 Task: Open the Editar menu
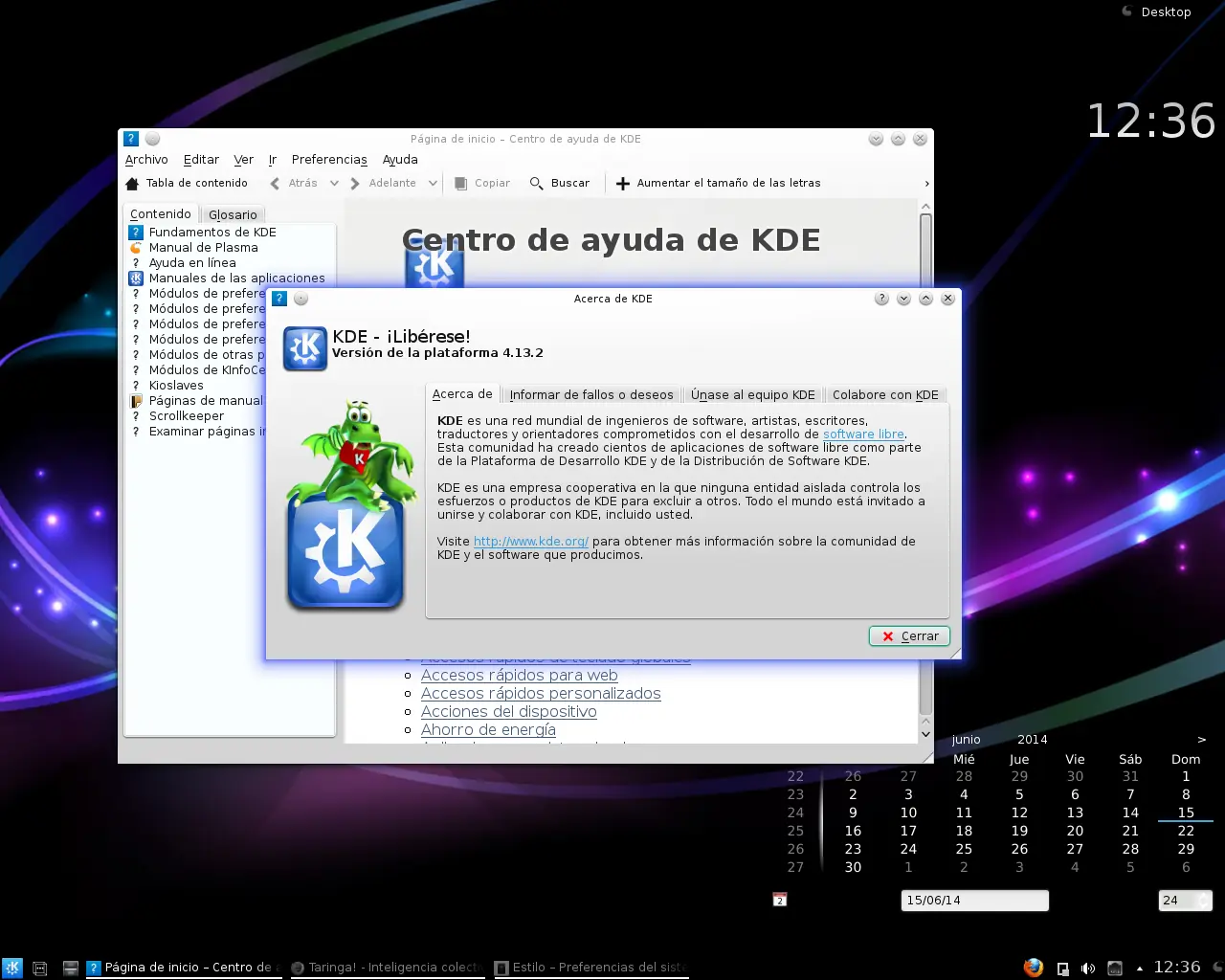tap(201, 160)
